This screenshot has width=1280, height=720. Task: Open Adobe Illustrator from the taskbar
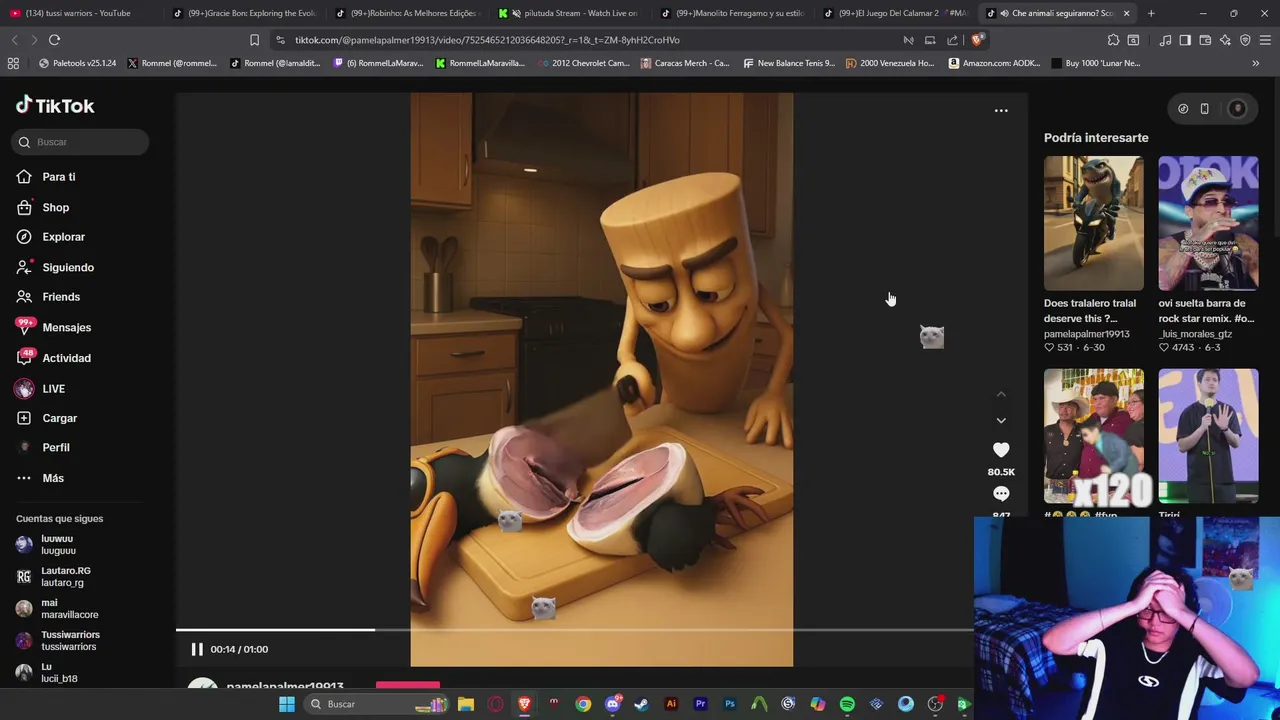point(671,704)
